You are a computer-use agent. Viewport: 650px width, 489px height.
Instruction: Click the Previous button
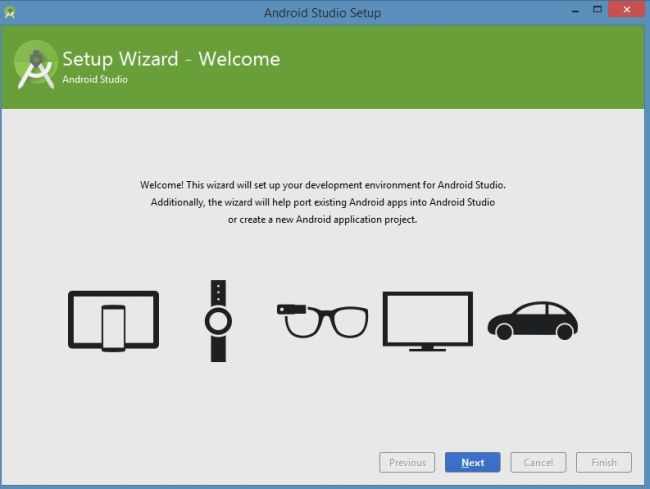point(407,462)
